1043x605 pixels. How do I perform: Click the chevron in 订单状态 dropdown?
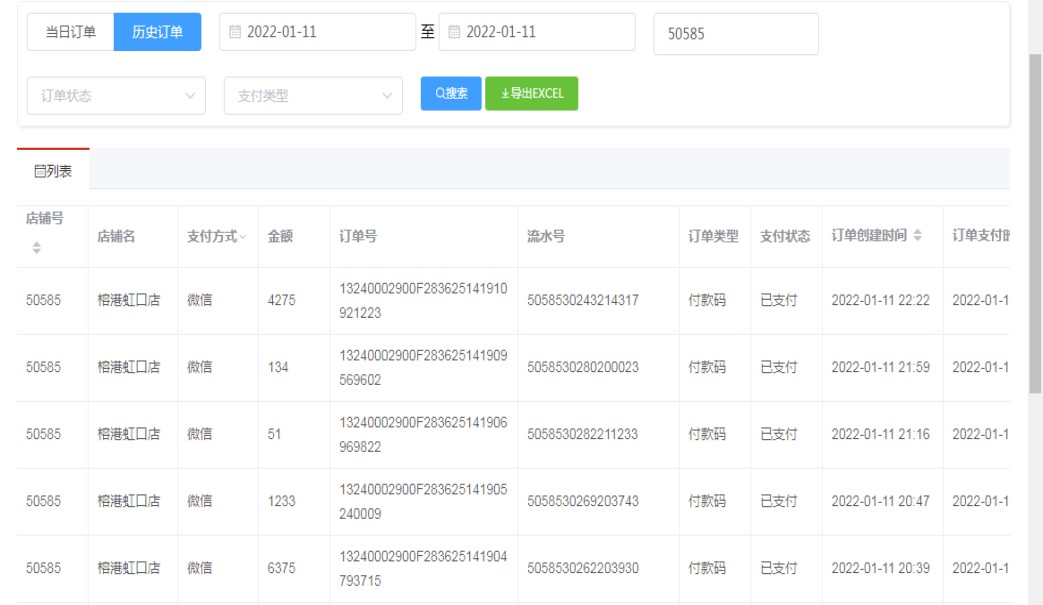pyautogui.click(x=190, y=97)
